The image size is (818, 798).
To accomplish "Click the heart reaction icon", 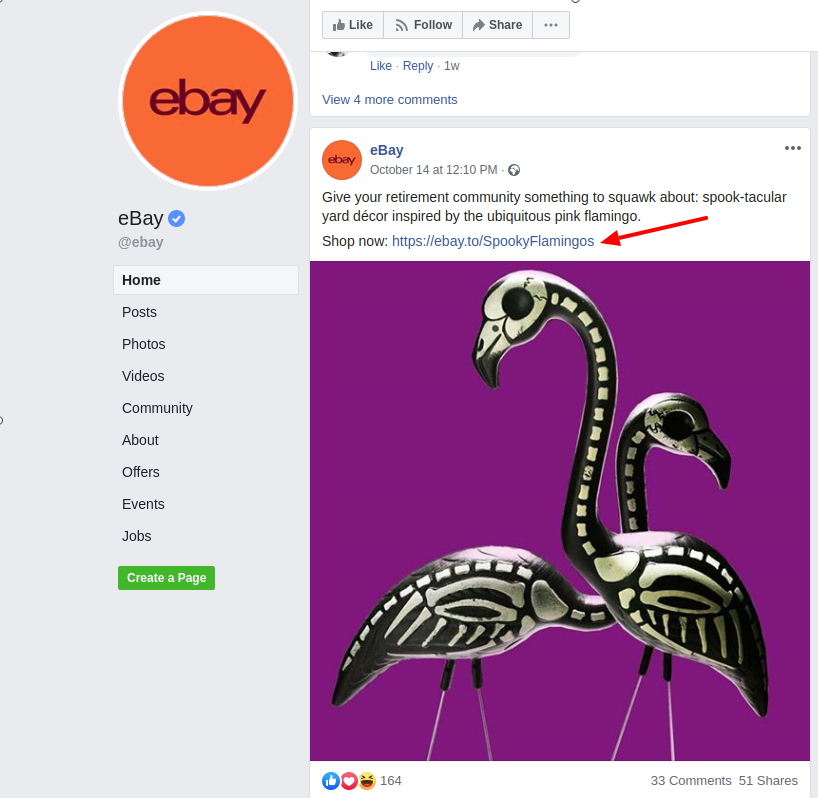I will (x=349, y=781).
